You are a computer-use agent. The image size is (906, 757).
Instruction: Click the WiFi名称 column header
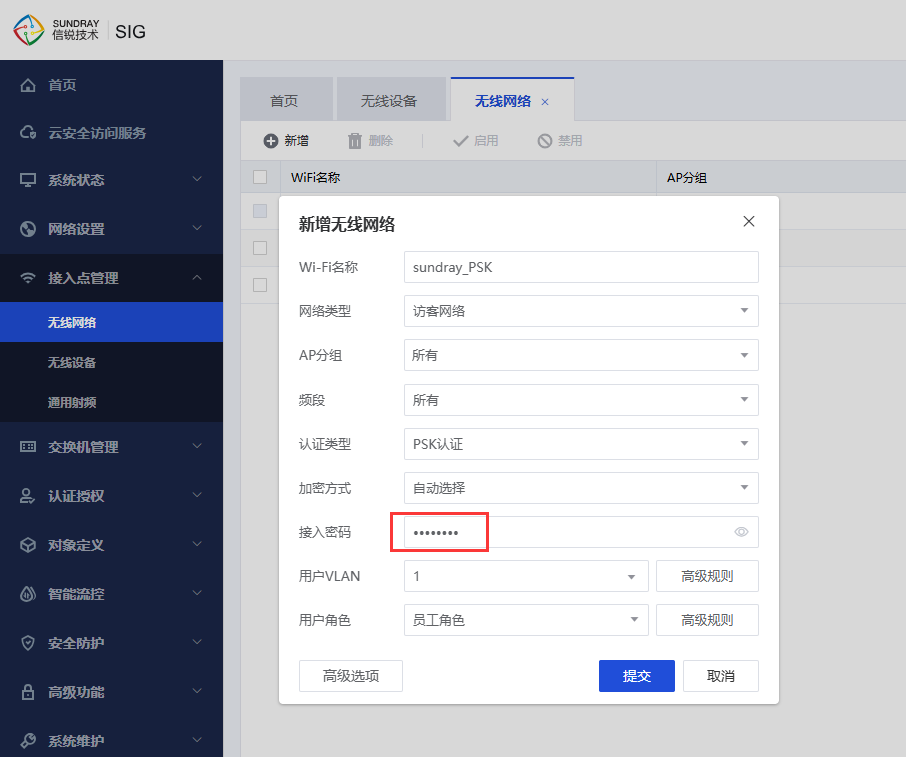(469, 177)
